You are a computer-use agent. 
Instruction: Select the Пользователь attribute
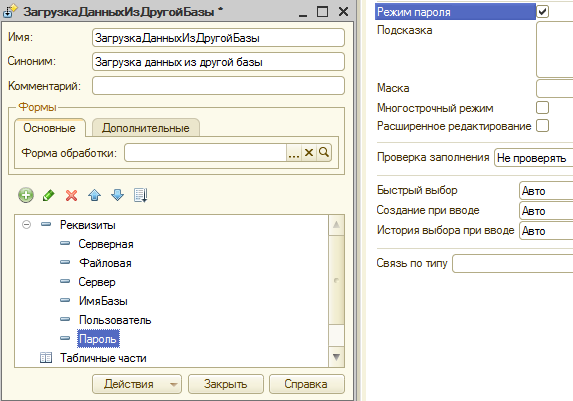tap(115, 320)
